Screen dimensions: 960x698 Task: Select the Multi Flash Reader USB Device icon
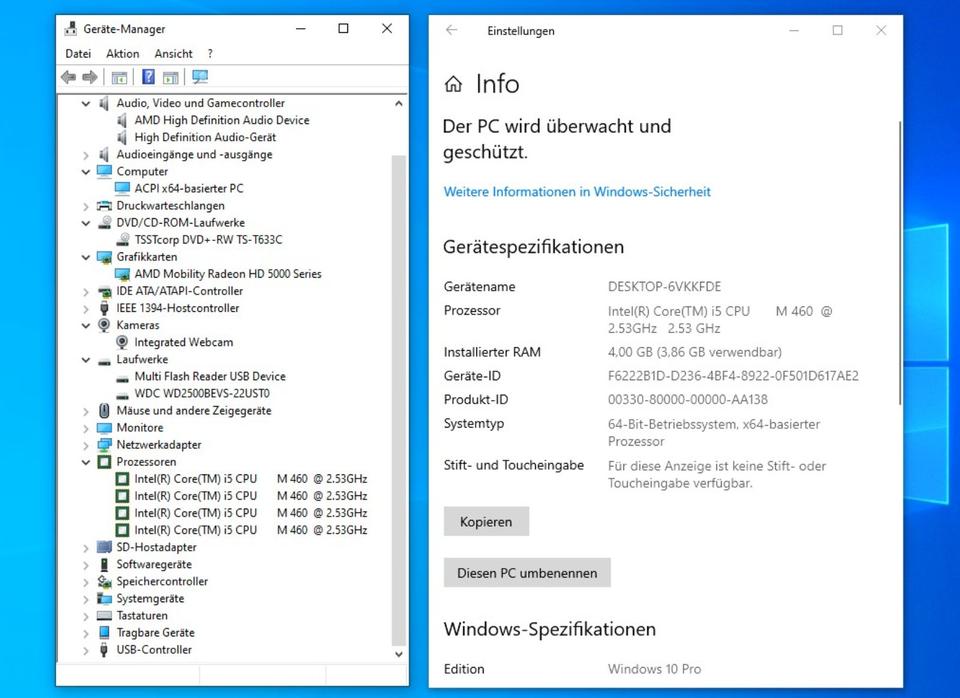click(122, 377)
